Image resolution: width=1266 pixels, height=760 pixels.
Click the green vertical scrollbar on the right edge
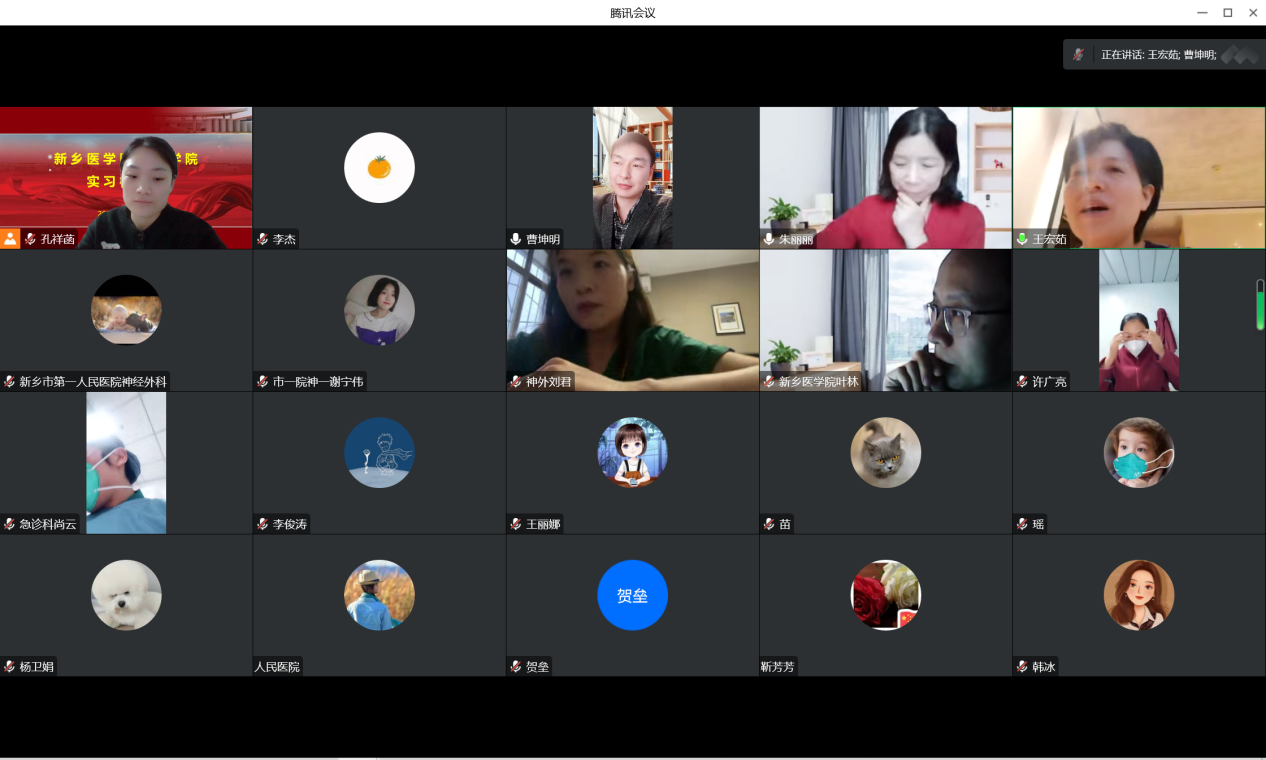(x=1260, y=305)
